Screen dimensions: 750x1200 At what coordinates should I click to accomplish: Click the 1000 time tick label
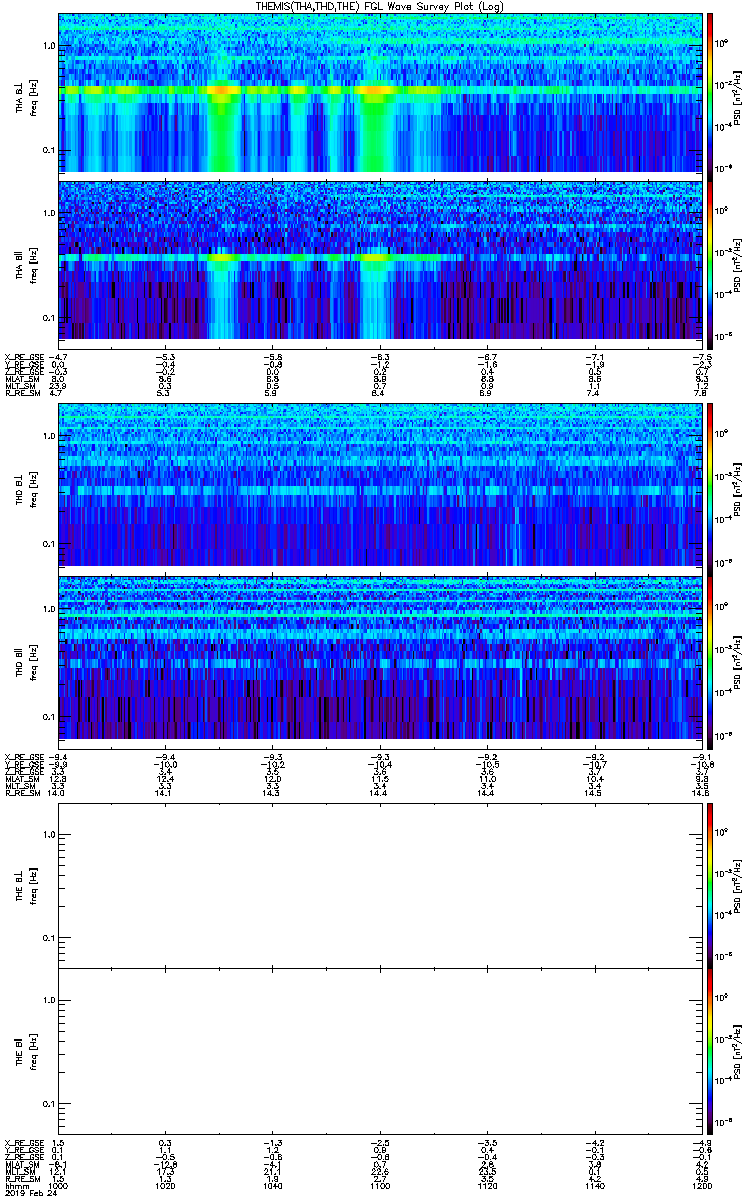59,1186
